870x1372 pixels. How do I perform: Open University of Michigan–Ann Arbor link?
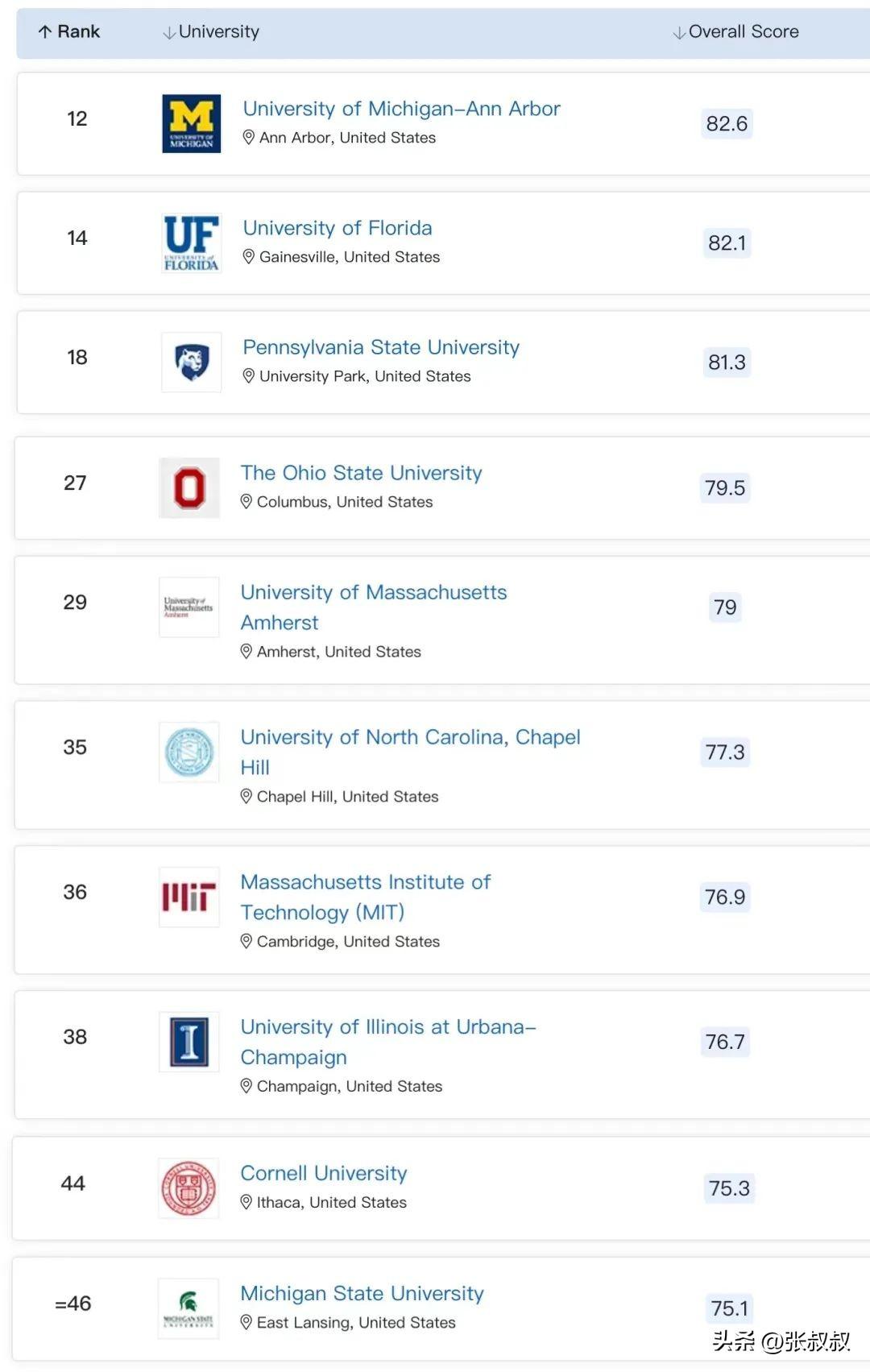(x=401, y=109)
